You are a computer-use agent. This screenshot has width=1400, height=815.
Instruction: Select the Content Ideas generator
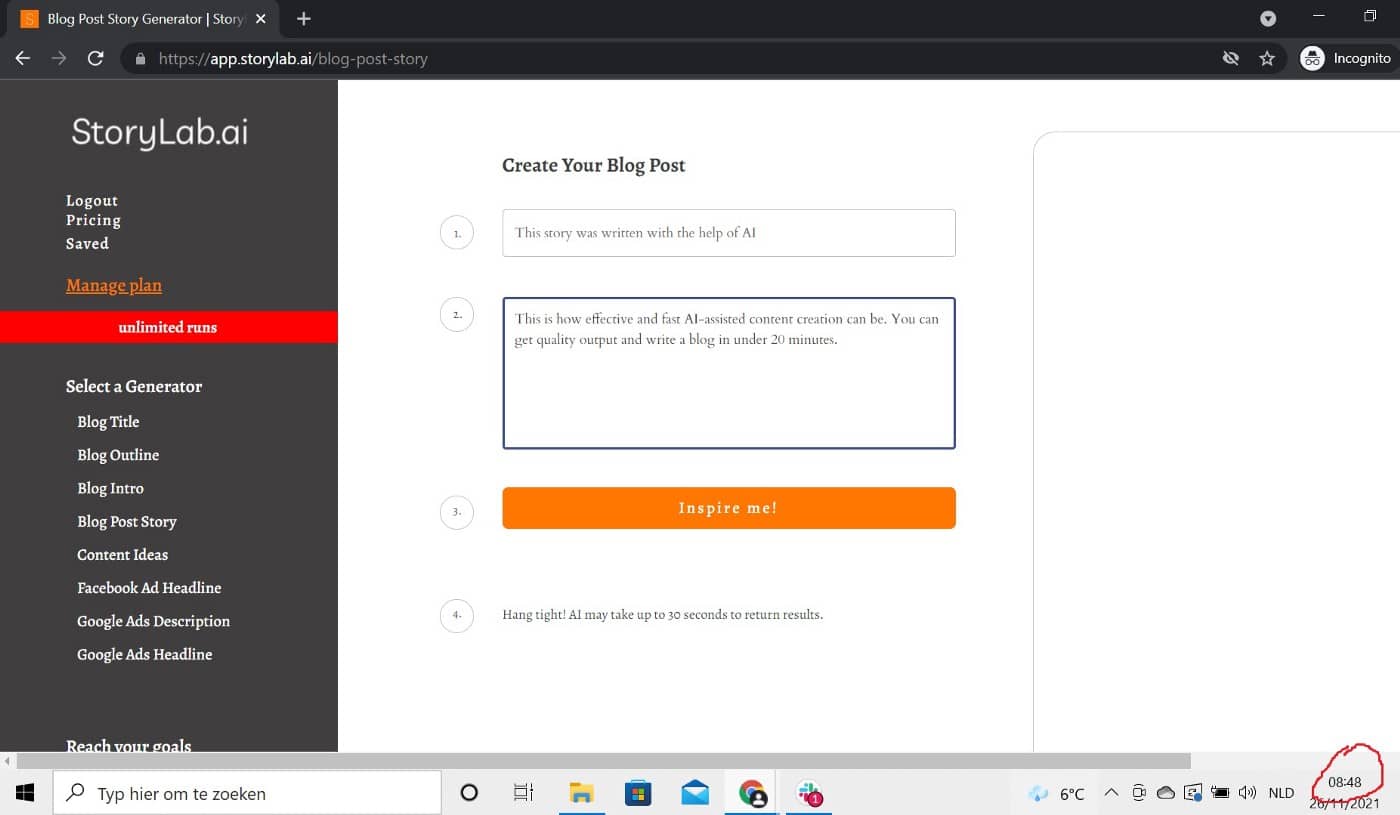(122, 554)
